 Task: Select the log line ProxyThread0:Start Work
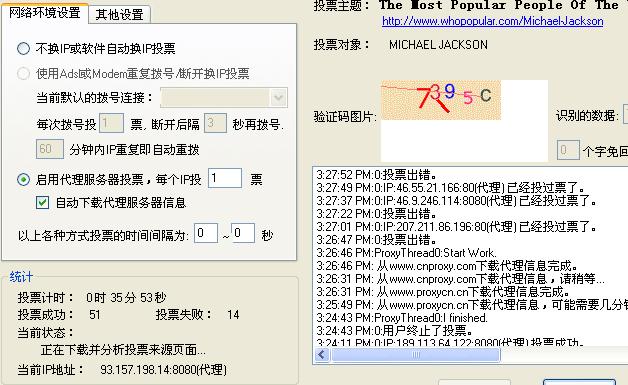(406, 253)
